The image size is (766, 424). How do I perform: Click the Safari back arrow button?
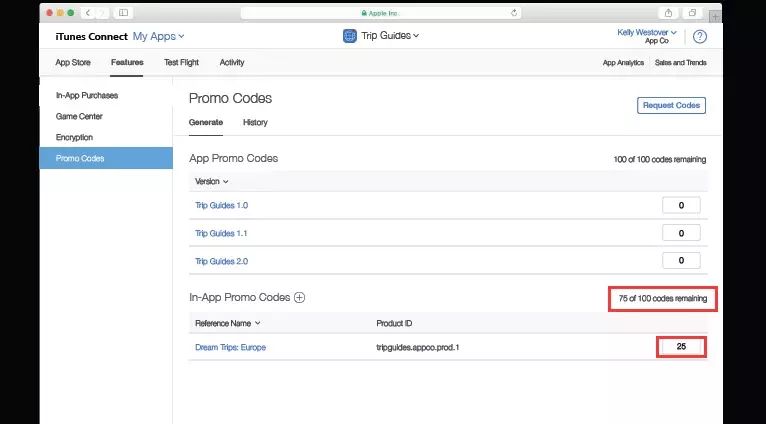click(x=88, y=13)
